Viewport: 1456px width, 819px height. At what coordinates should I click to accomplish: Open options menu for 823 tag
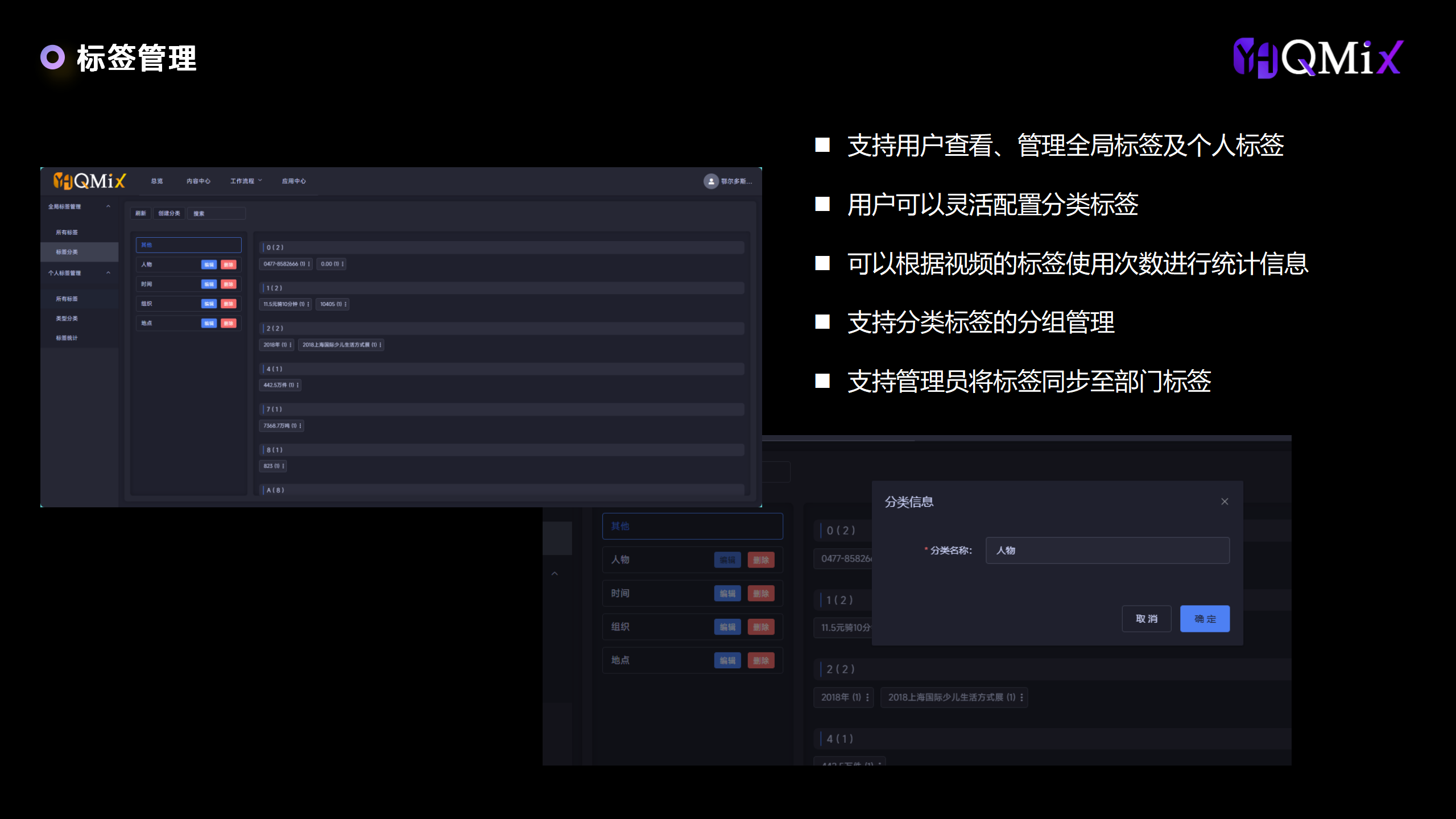[x=283, y=466]
